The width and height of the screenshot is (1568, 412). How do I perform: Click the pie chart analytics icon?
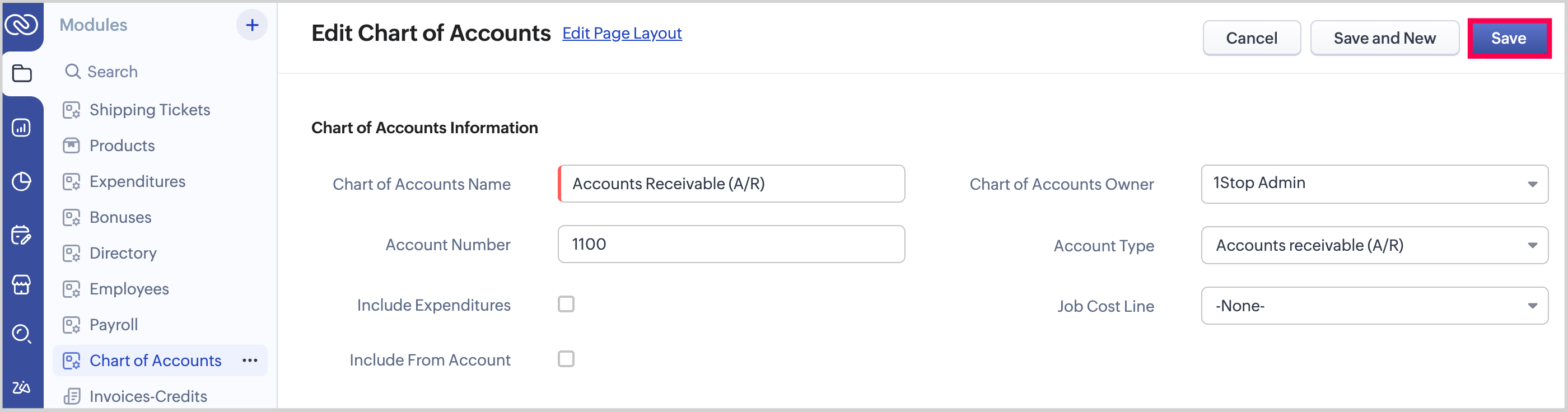22,181
